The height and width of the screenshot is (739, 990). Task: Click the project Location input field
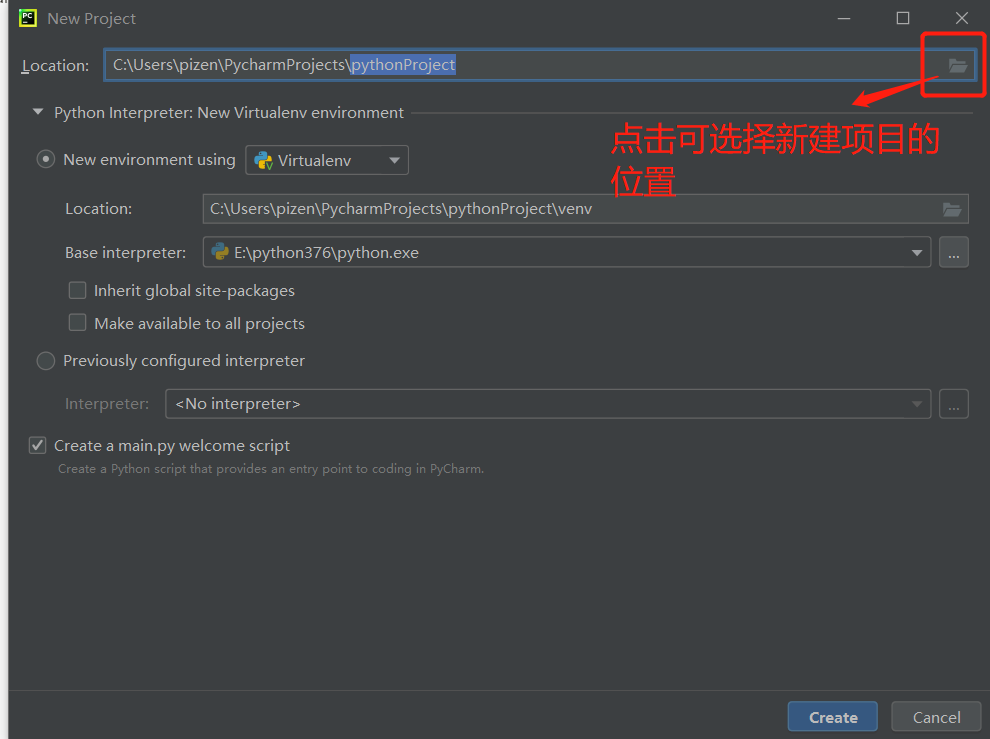(500, 64)
